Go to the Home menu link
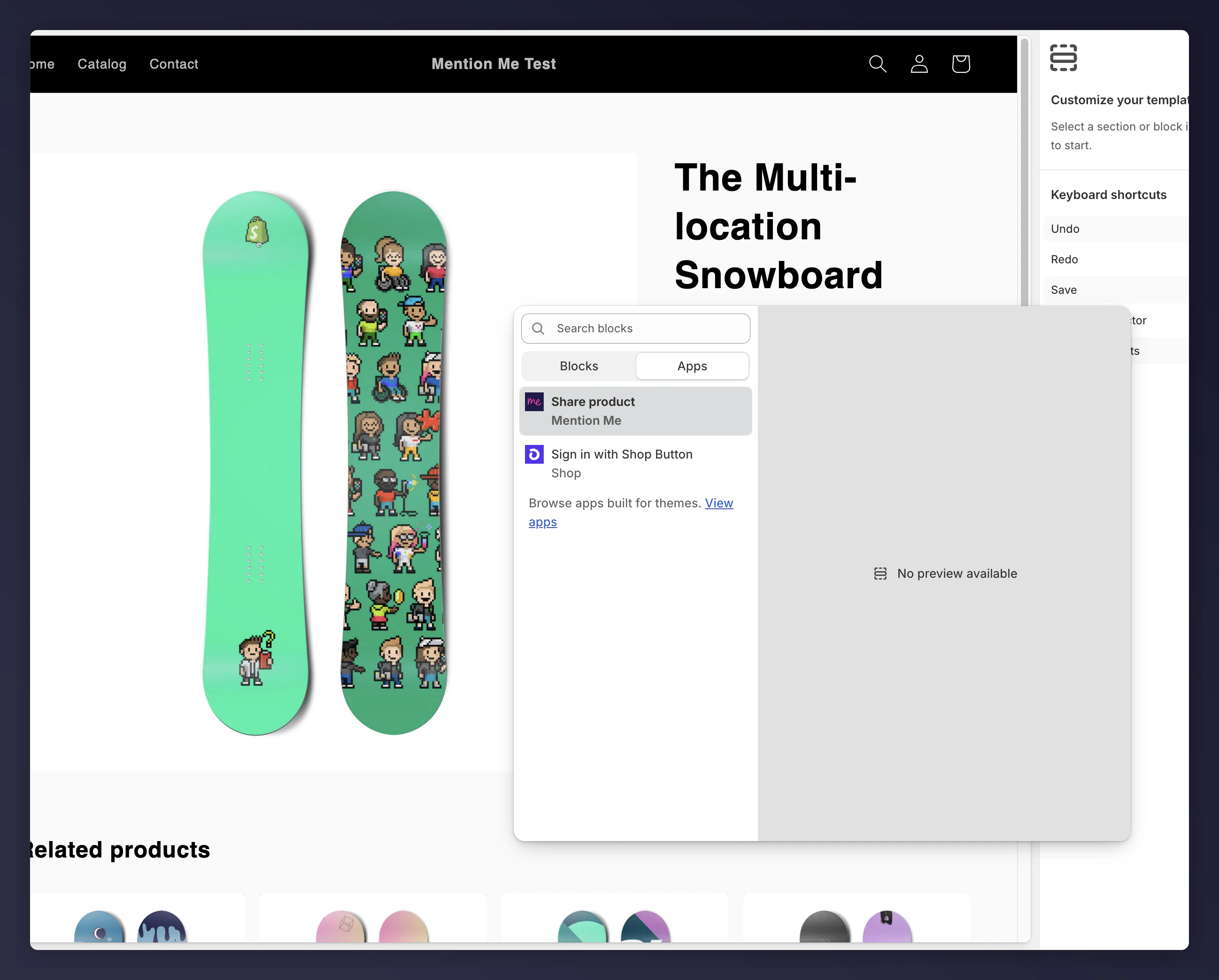The height and width of the screenshot is (980, 1219). click(42, 64)
